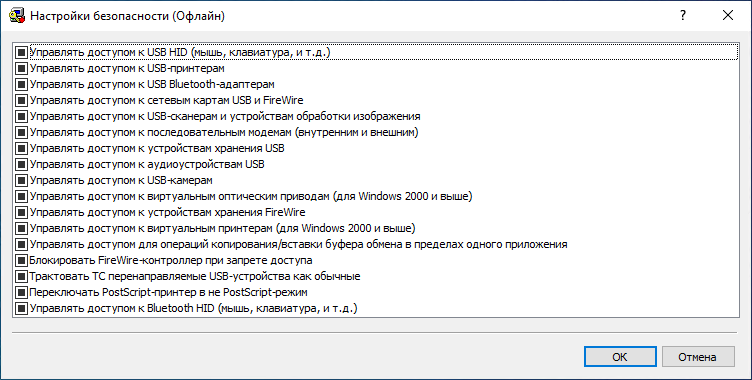This screenshot has width=752, height=380.
Task: Select row text about последовательным модемам
Action: click(224, 132)
